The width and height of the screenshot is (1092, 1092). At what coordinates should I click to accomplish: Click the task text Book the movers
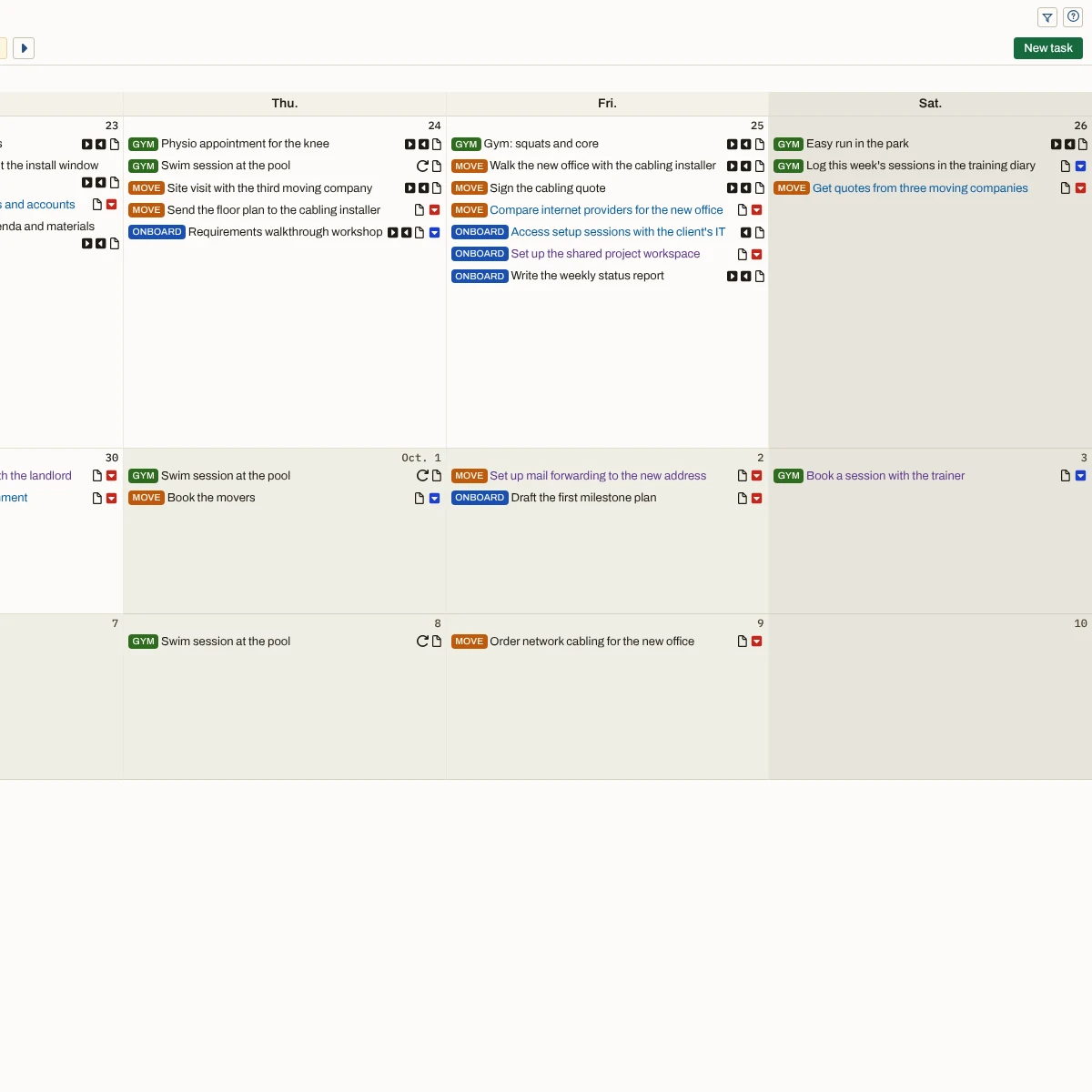(211, 498)
